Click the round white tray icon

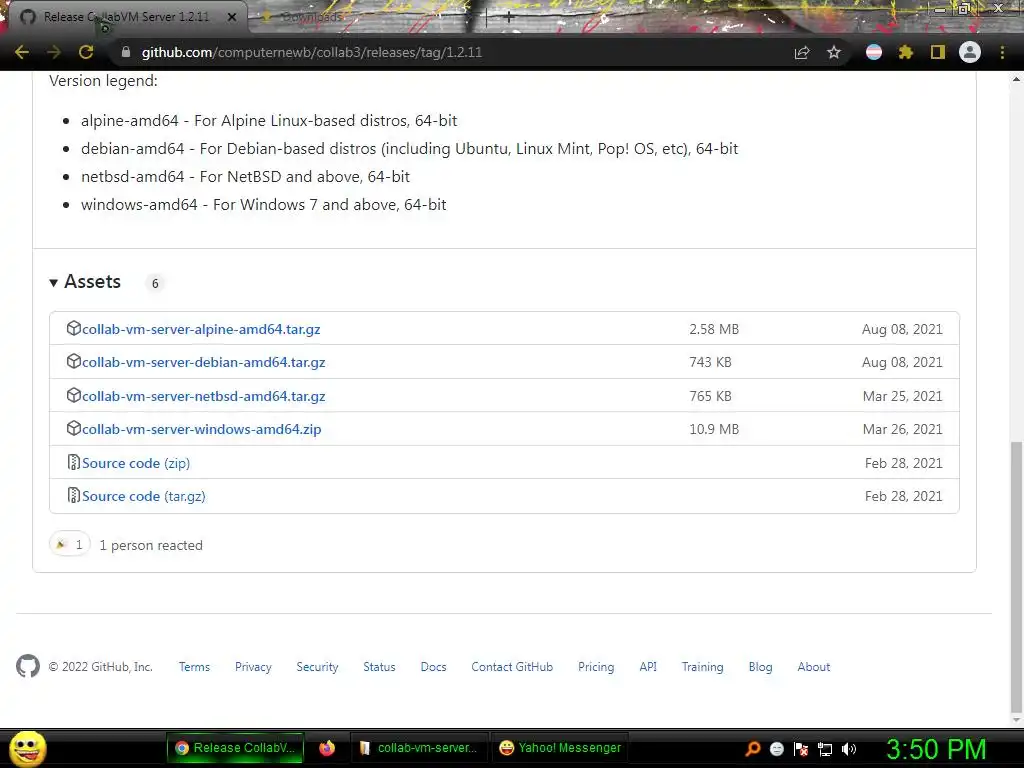tap(776, 749)
